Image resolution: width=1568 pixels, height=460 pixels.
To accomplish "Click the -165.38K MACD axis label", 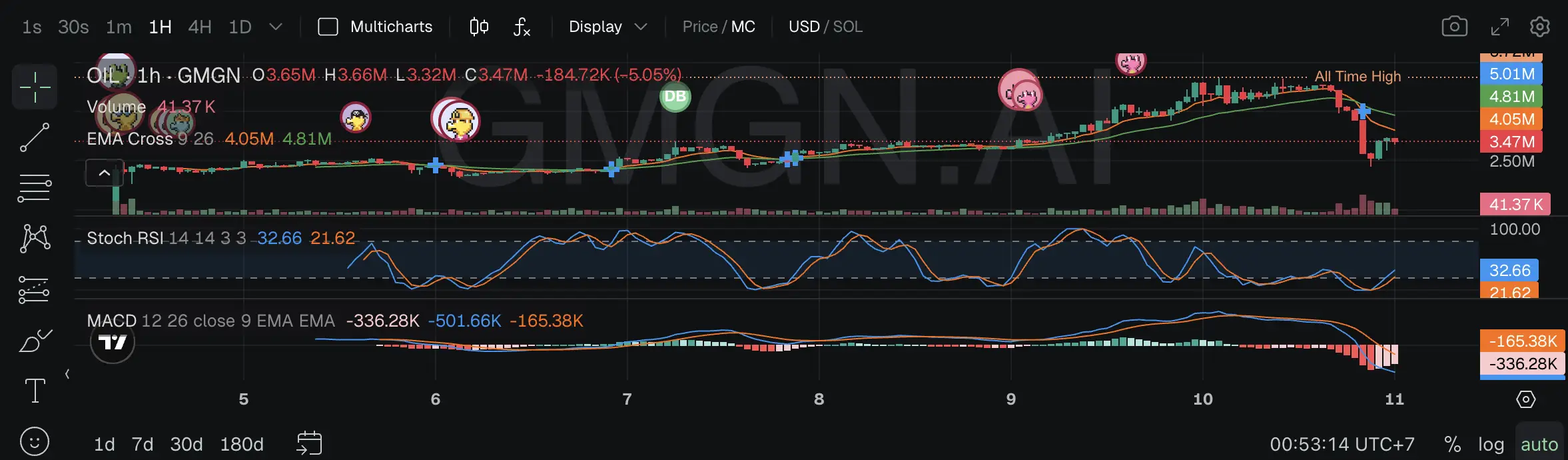I will click(1523, 341).
